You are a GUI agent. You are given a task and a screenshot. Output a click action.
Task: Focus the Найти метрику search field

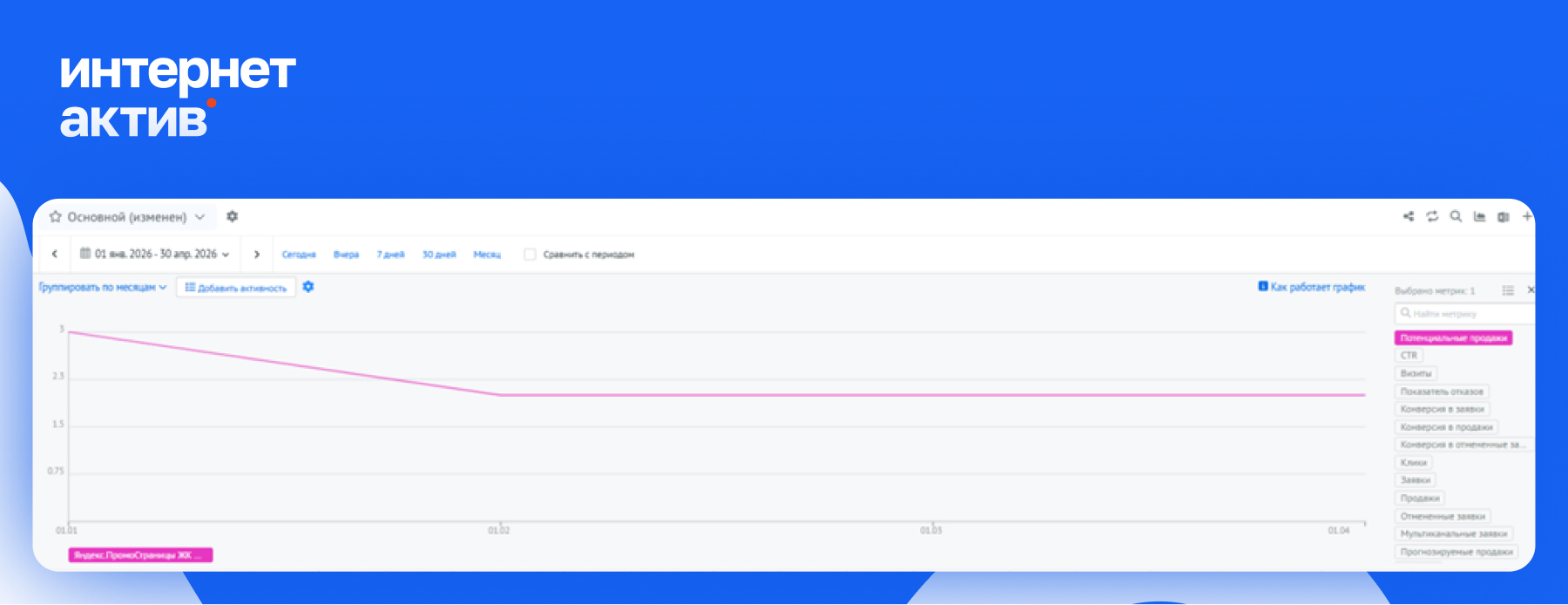pos(1463,314)
